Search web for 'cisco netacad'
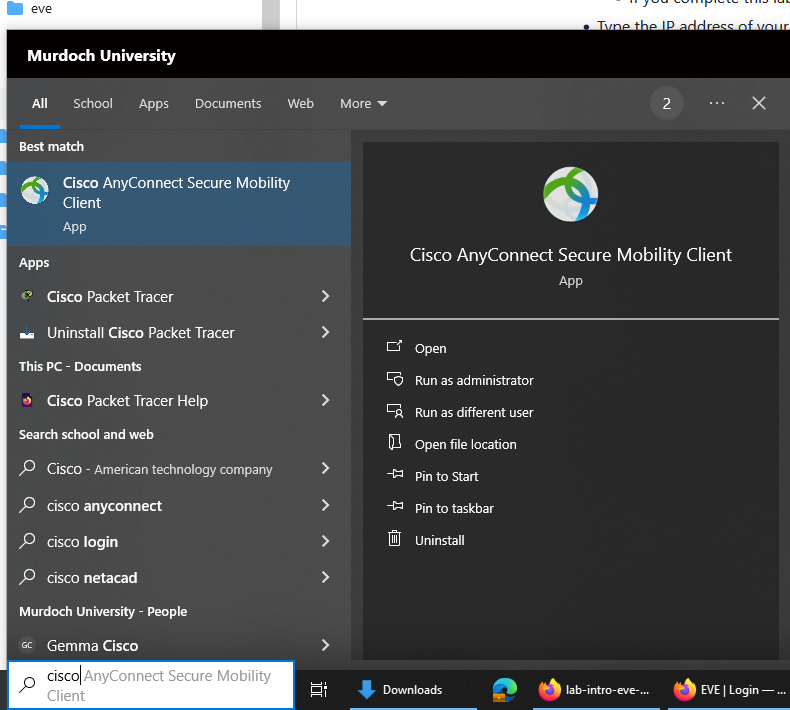790x710 pixels. point(179,577)
